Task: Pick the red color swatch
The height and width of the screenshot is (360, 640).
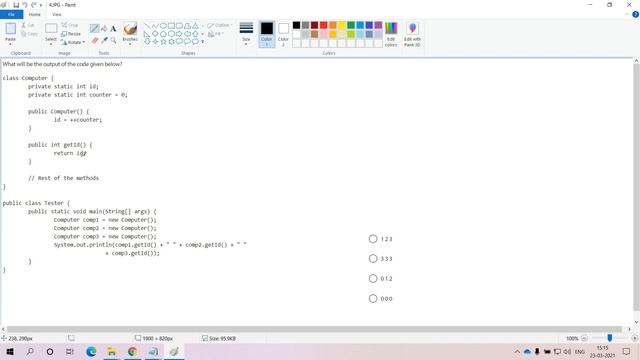Action: pos(324,25)
